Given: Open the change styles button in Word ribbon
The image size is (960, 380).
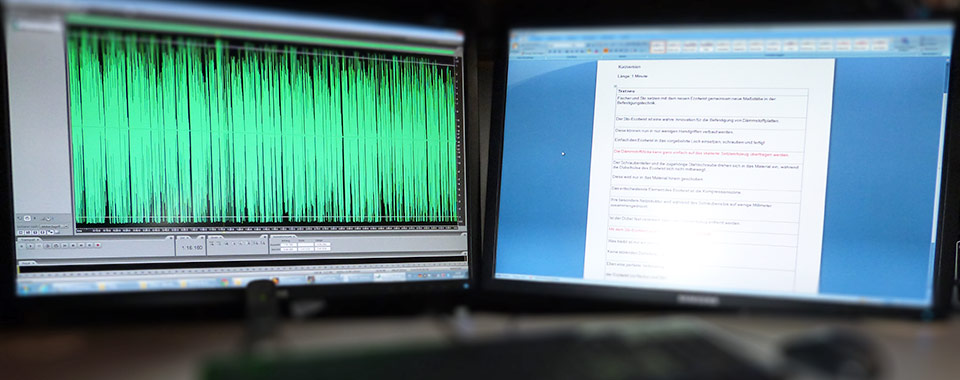Looking at the screenshot, I should 904,44.
